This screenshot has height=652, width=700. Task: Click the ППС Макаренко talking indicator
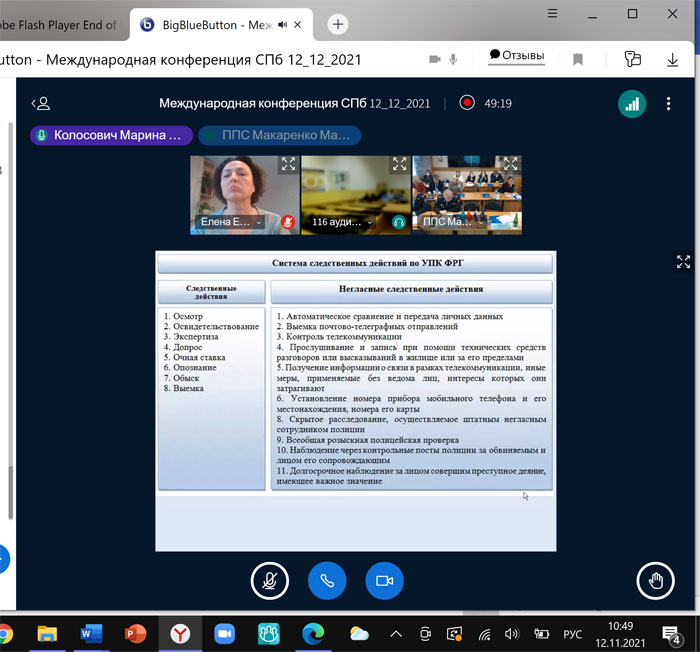point(280,135)
